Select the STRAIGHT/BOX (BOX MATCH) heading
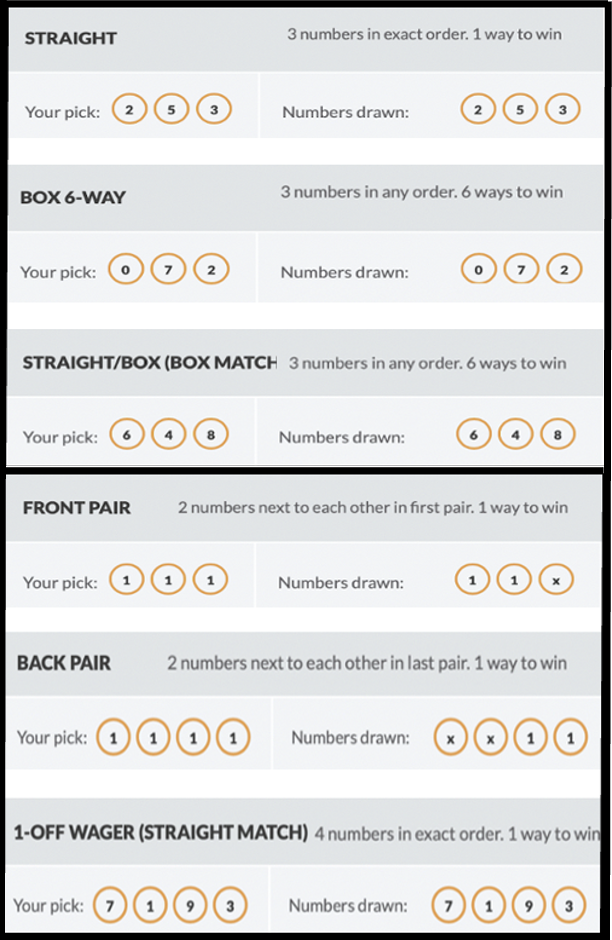 coord(149,363)
